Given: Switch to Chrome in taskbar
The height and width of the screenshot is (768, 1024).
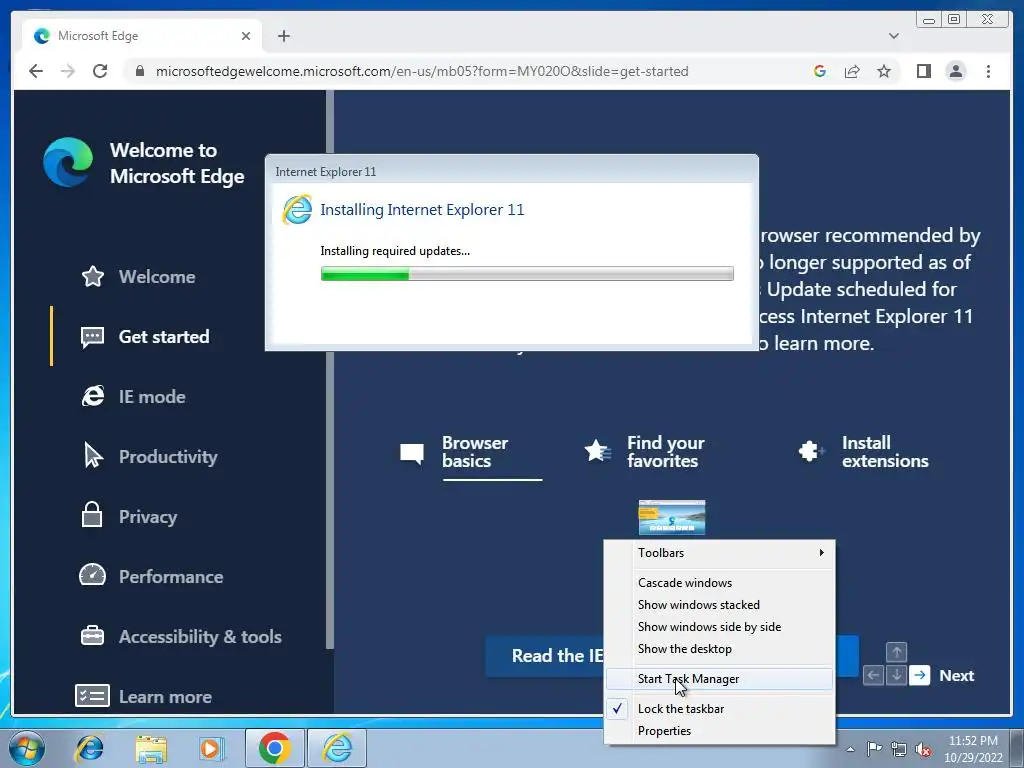Looking at the screenshot, I should [x=274, y=748].
